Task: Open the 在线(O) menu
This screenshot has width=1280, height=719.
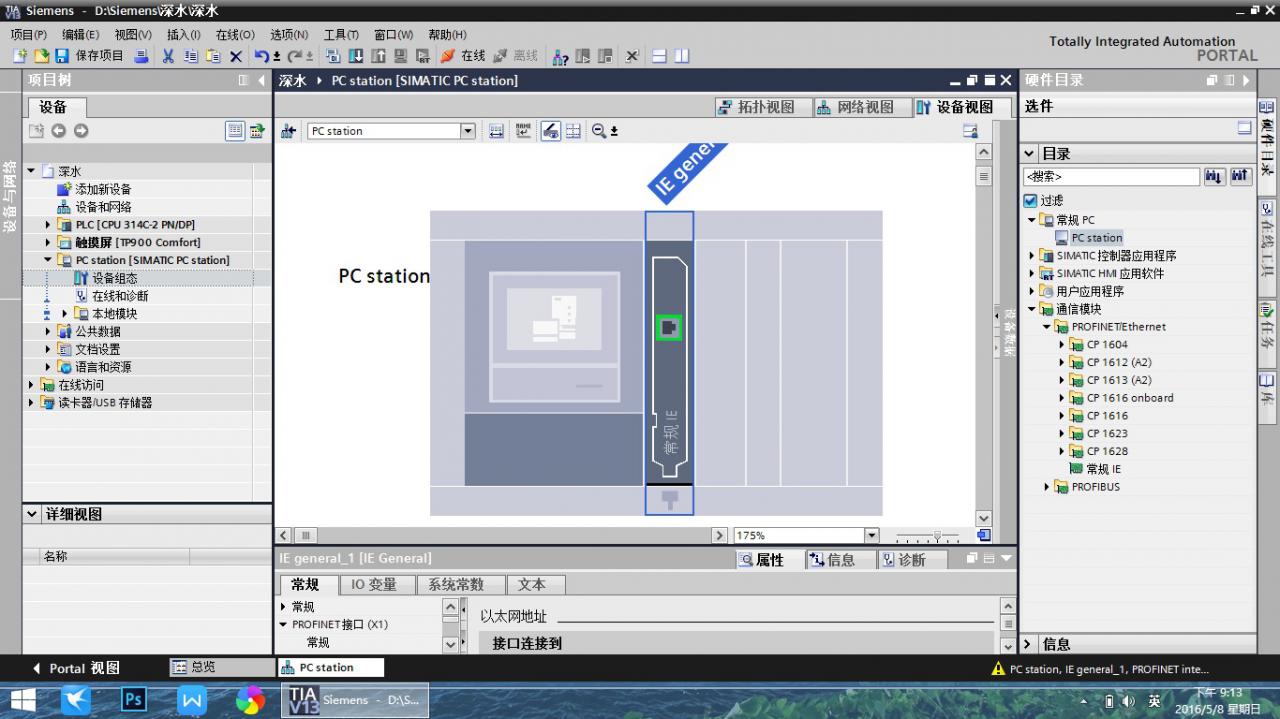Action: 235,34
